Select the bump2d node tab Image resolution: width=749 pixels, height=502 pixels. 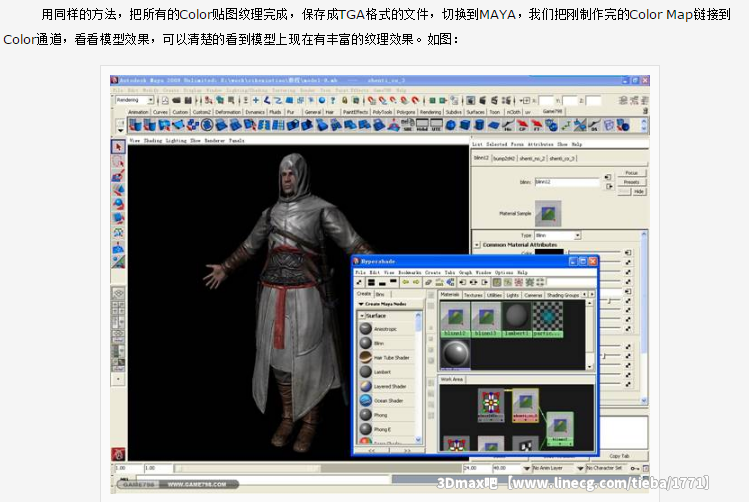504,158
